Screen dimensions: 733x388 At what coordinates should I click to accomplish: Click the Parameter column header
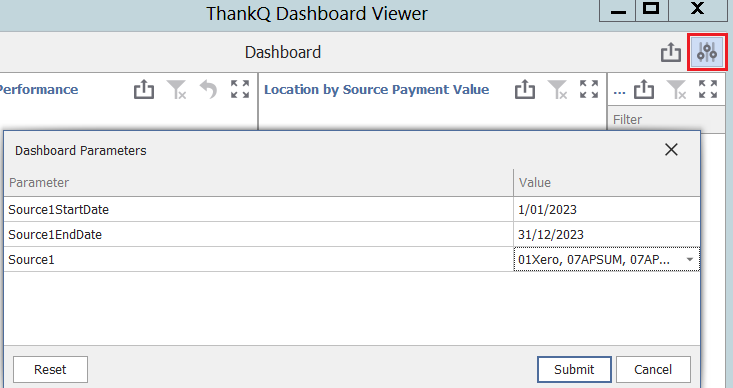259,182
